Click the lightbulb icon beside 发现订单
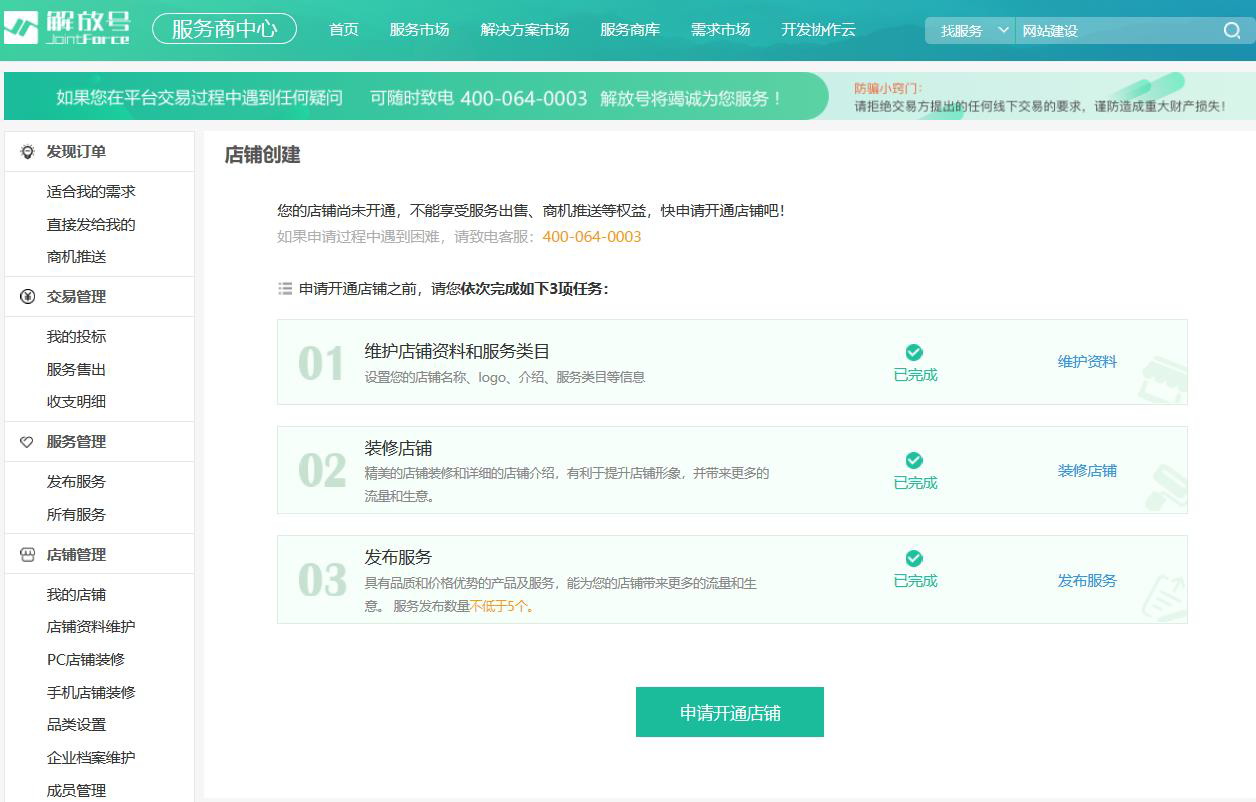The width and height of the screenshot is (1256, 802). tap(27, 152)
